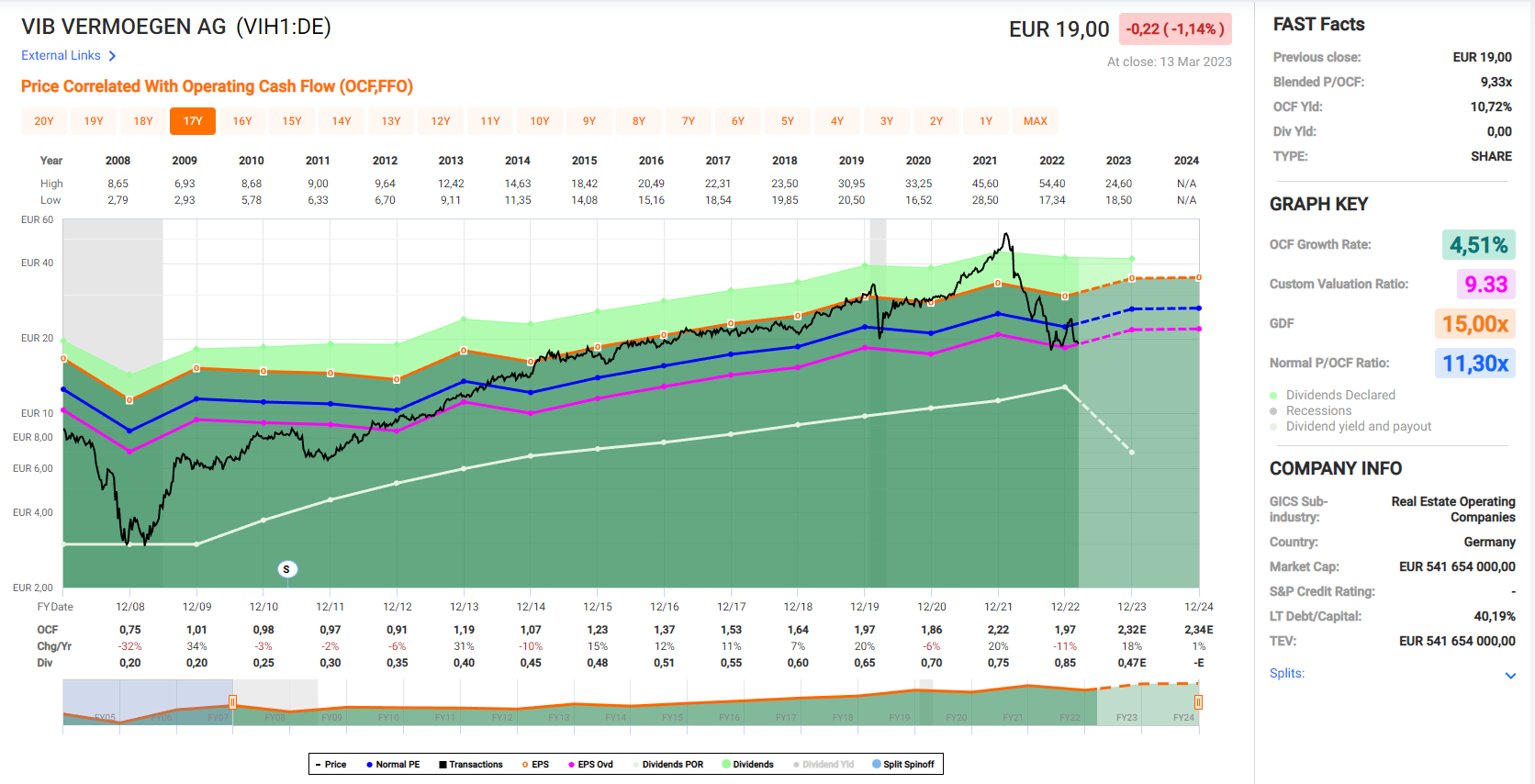Click the Normal PE blue legend dot
The height and width of the screenshot is (784, 1535).
[369, 765]
